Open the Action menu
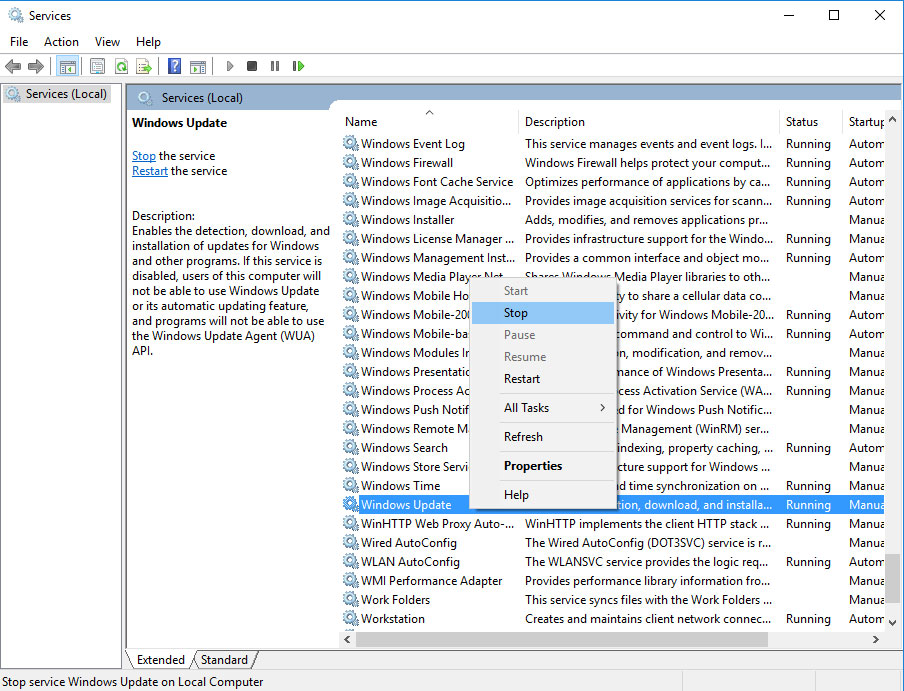The image size is (904, 691). coord(61,41)
